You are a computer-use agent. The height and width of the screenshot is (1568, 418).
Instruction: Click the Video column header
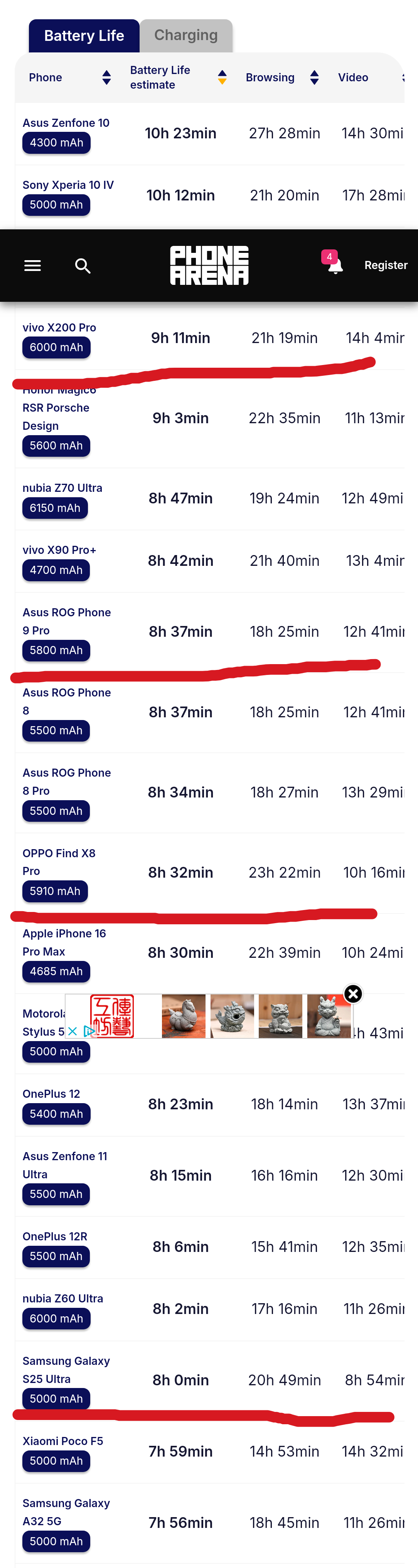(354, 77)
